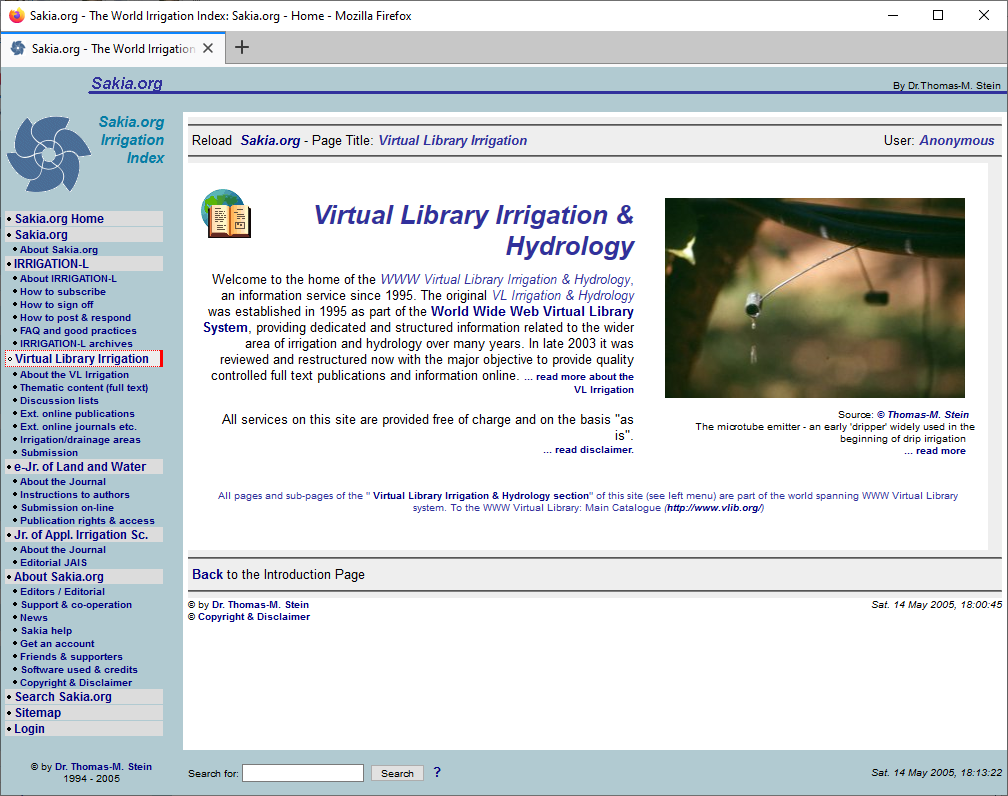Open the 'Editors / Editorial' link

[x=62, y=592]
